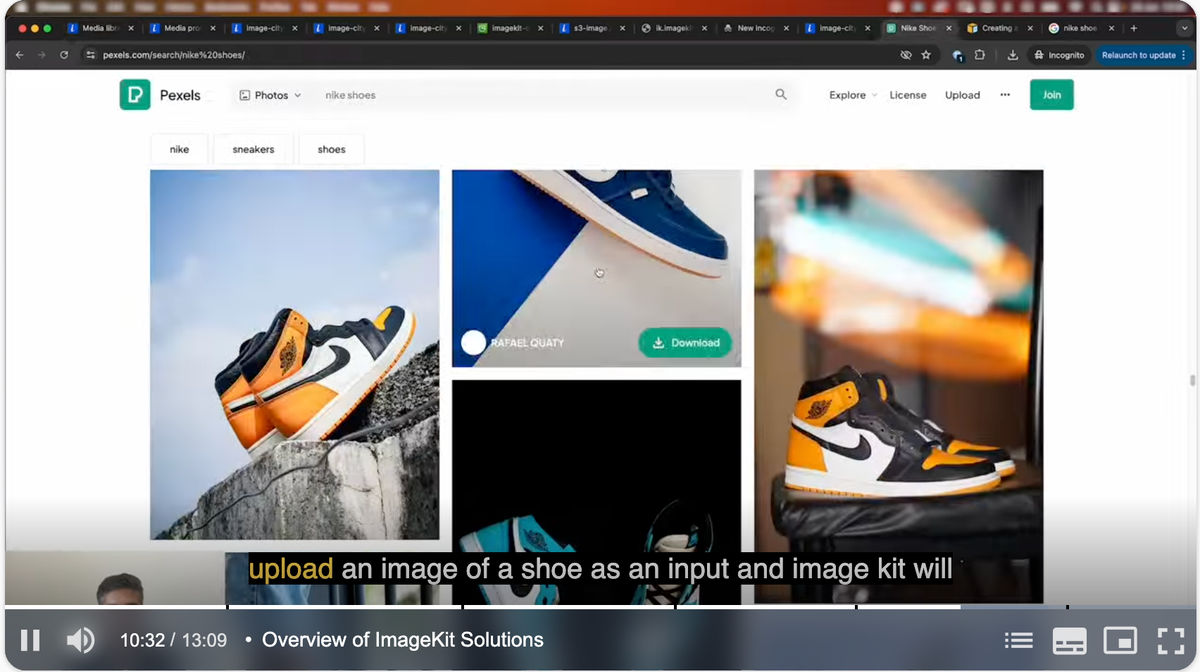1200x672 pixels.
Task: Bookmark this page with the star
Action: click(927, 55)
